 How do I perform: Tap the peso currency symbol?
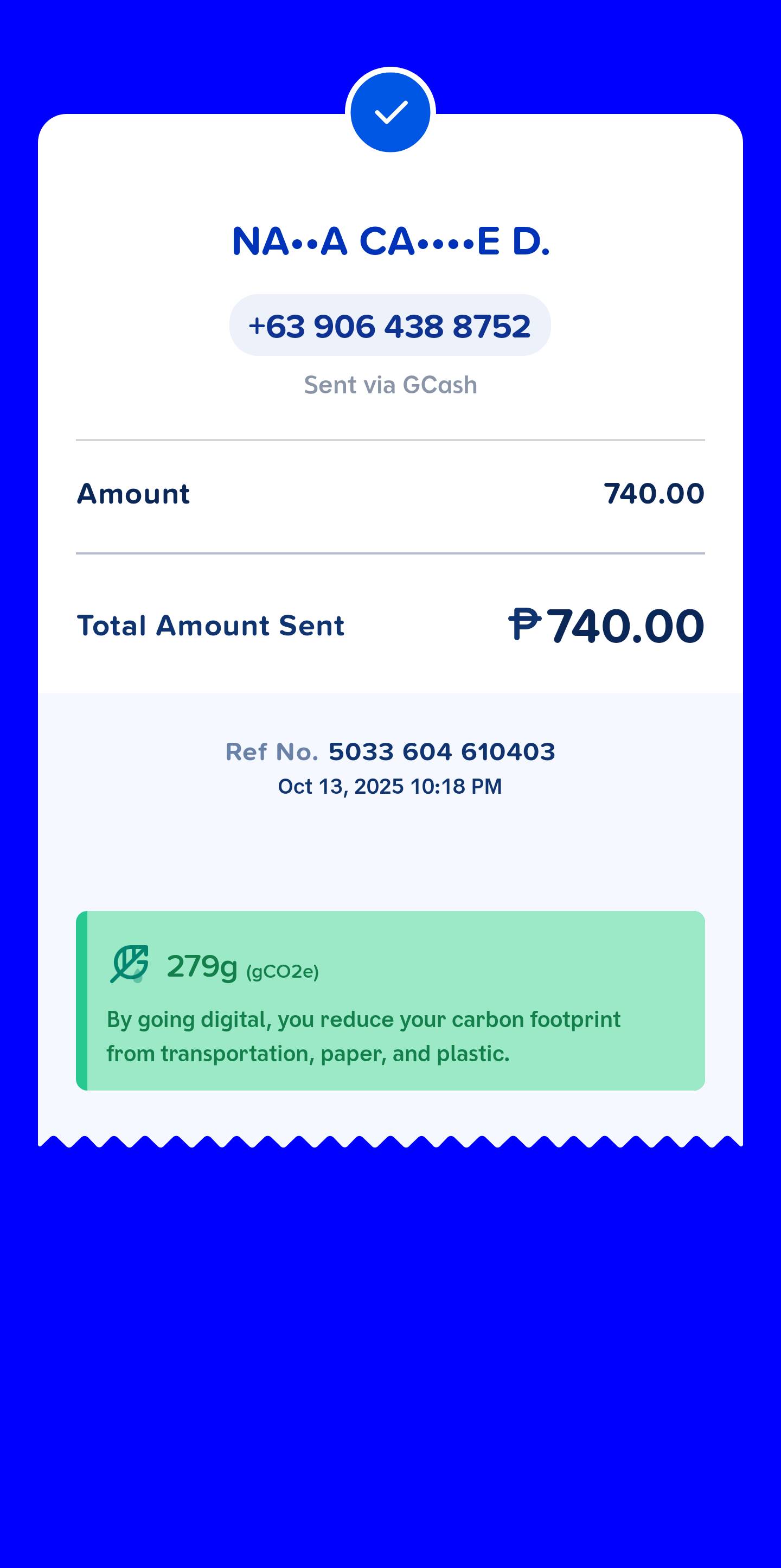[524, 624]
